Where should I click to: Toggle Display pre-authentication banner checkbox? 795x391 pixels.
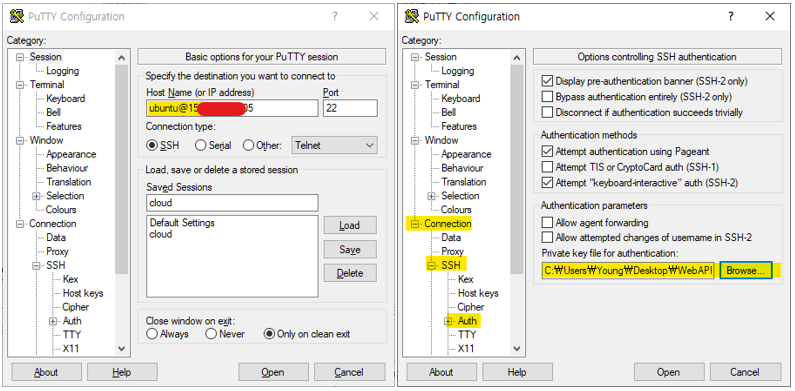[x=547, y=81]
